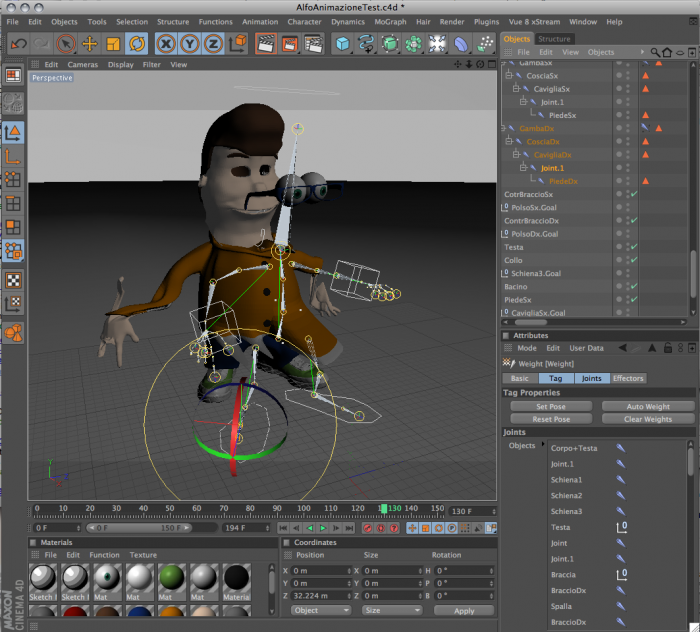Open the Object coordinate mode dropdown
This screenshot has width=700, height=632.
pyautogui.click(x=321, y=610)
